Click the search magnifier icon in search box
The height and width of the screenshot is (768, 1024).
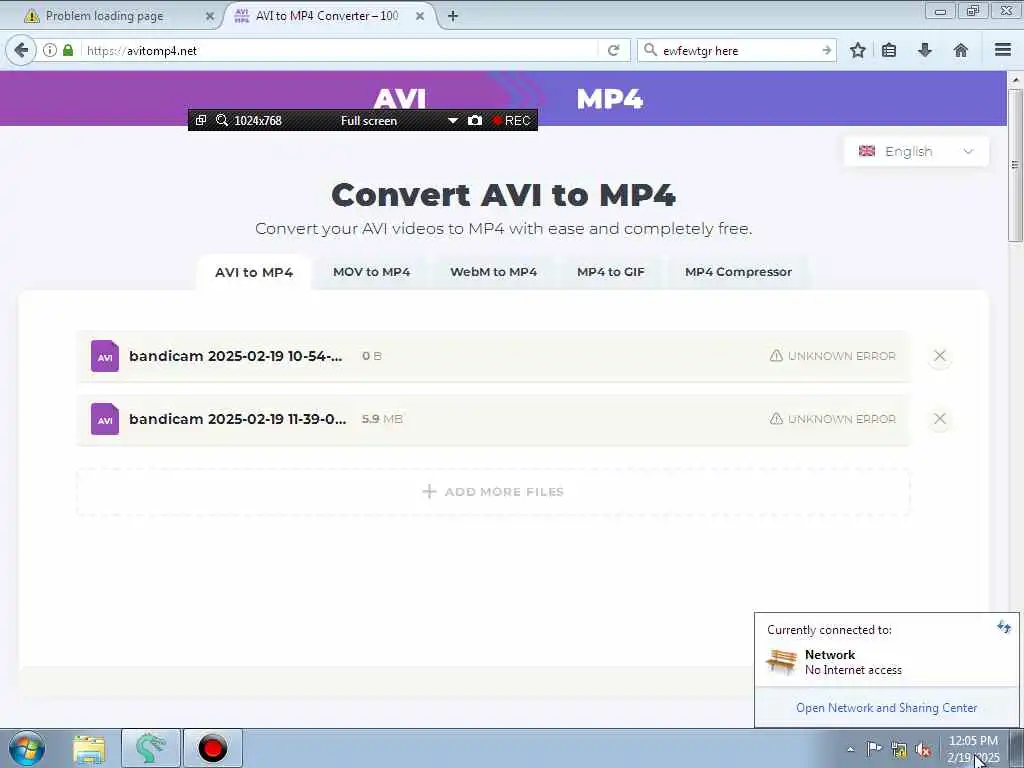tap(650, 50)
